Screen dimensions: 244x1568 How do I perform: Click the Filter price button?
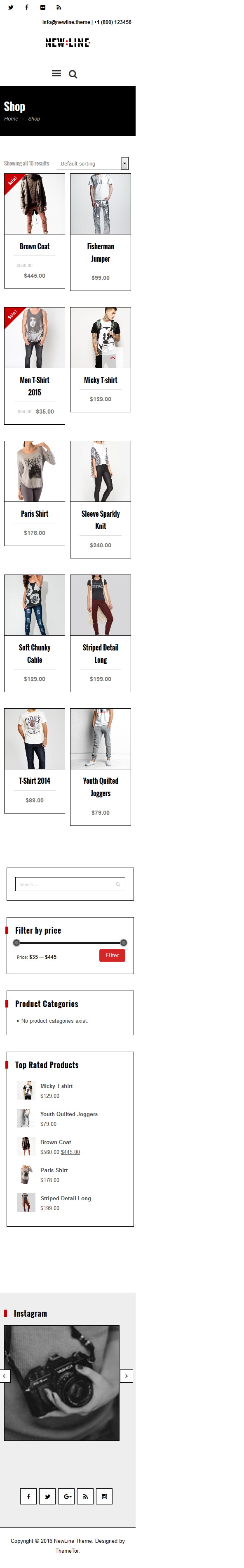112,955
